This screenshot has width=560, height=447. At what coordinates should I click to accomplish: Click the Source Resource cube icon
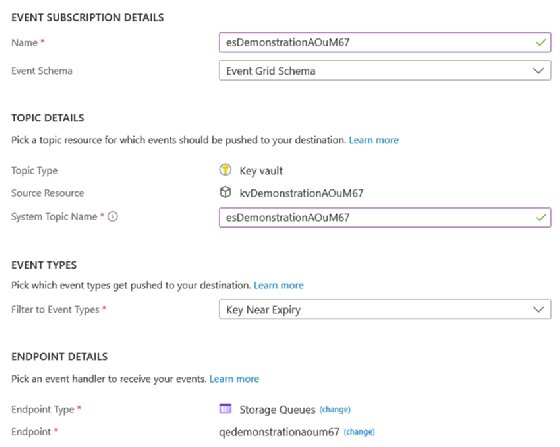point(225,192)
